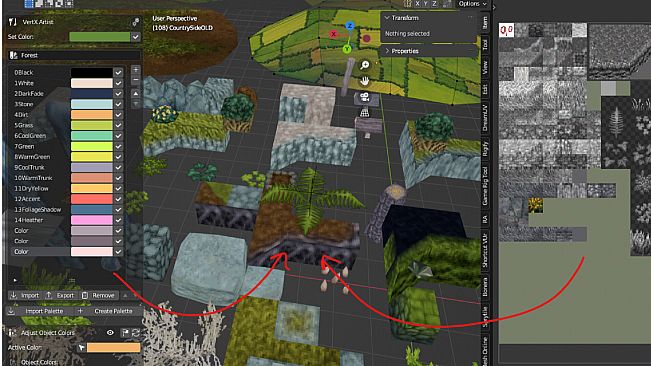Toggle the 12Accent color checkbox
Image resolution: width=651 pixels, height=366 pixels.
pyautogui.click(x=118, y=199)
